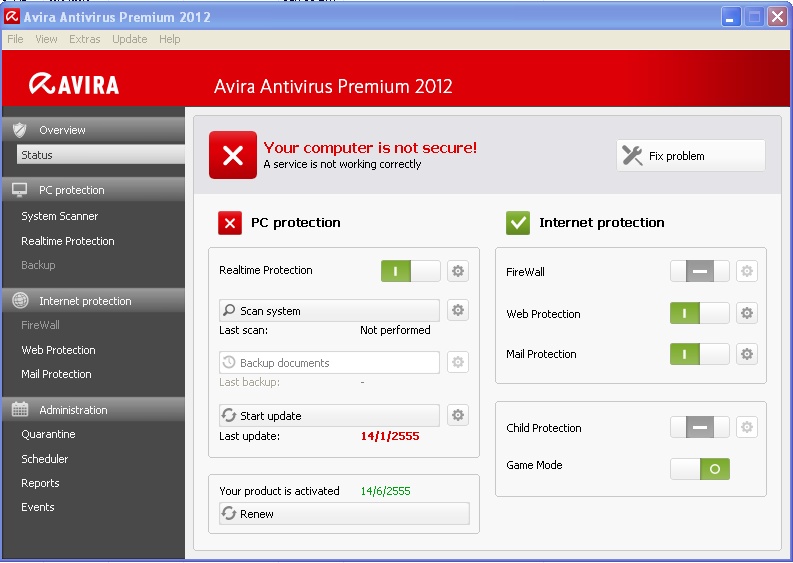The image size is (793, 563).
Task: Select Backup in the sidebar
Action: click(38, 265)
